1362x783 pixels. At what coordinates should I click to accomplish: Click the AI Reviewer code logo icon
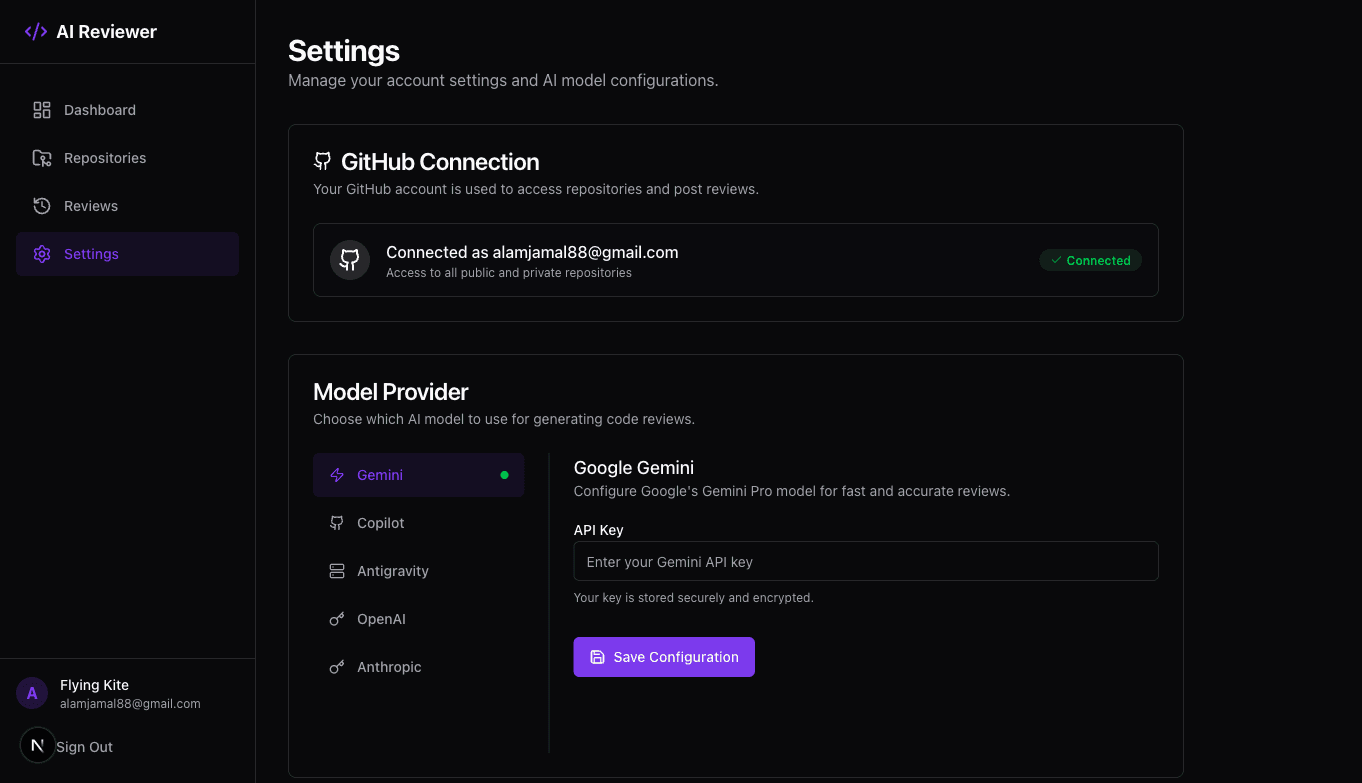36,32
